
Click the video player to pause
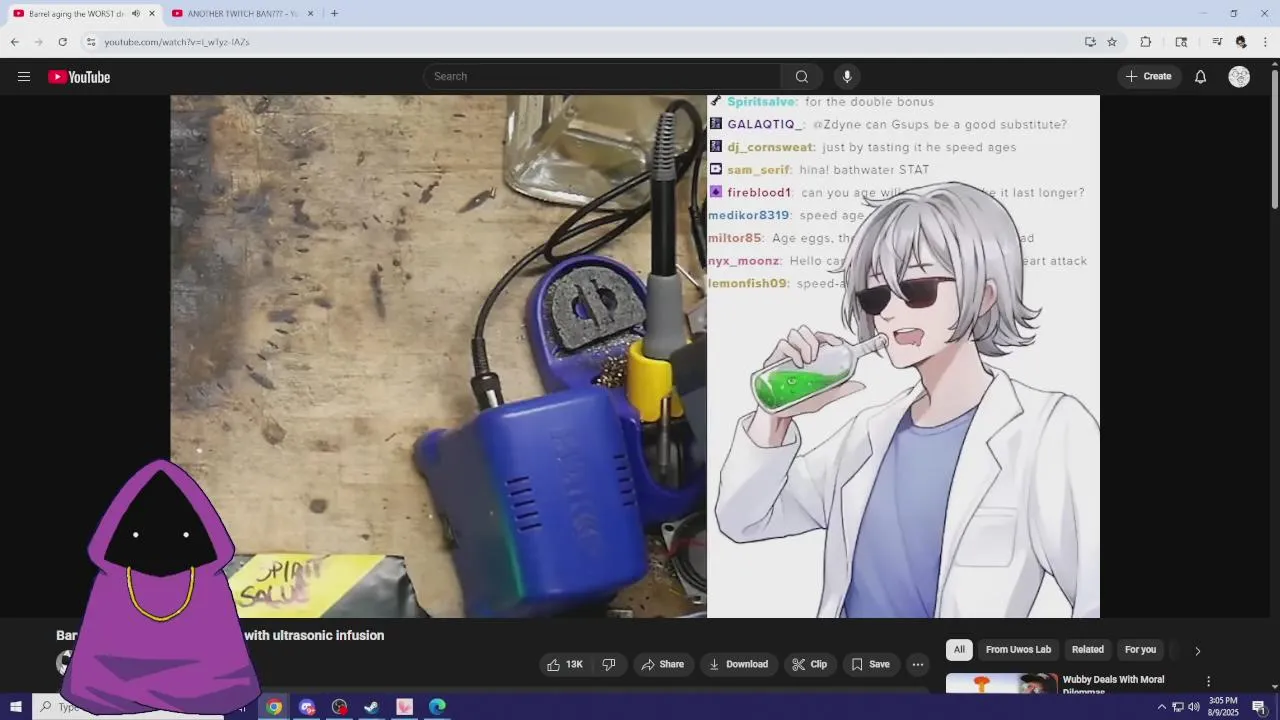[x=635, y=356]
